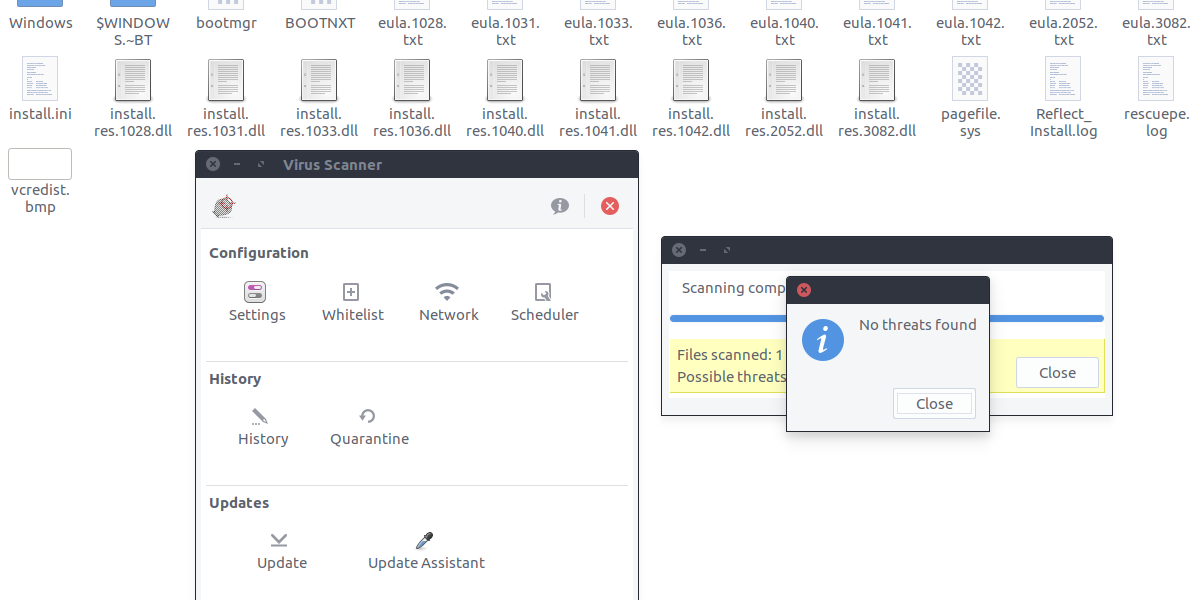Image resolution: width=1200 pixels, height=600 pixels.
Task: Select eula.1040.txt file label
Action: tap(784, 31)
